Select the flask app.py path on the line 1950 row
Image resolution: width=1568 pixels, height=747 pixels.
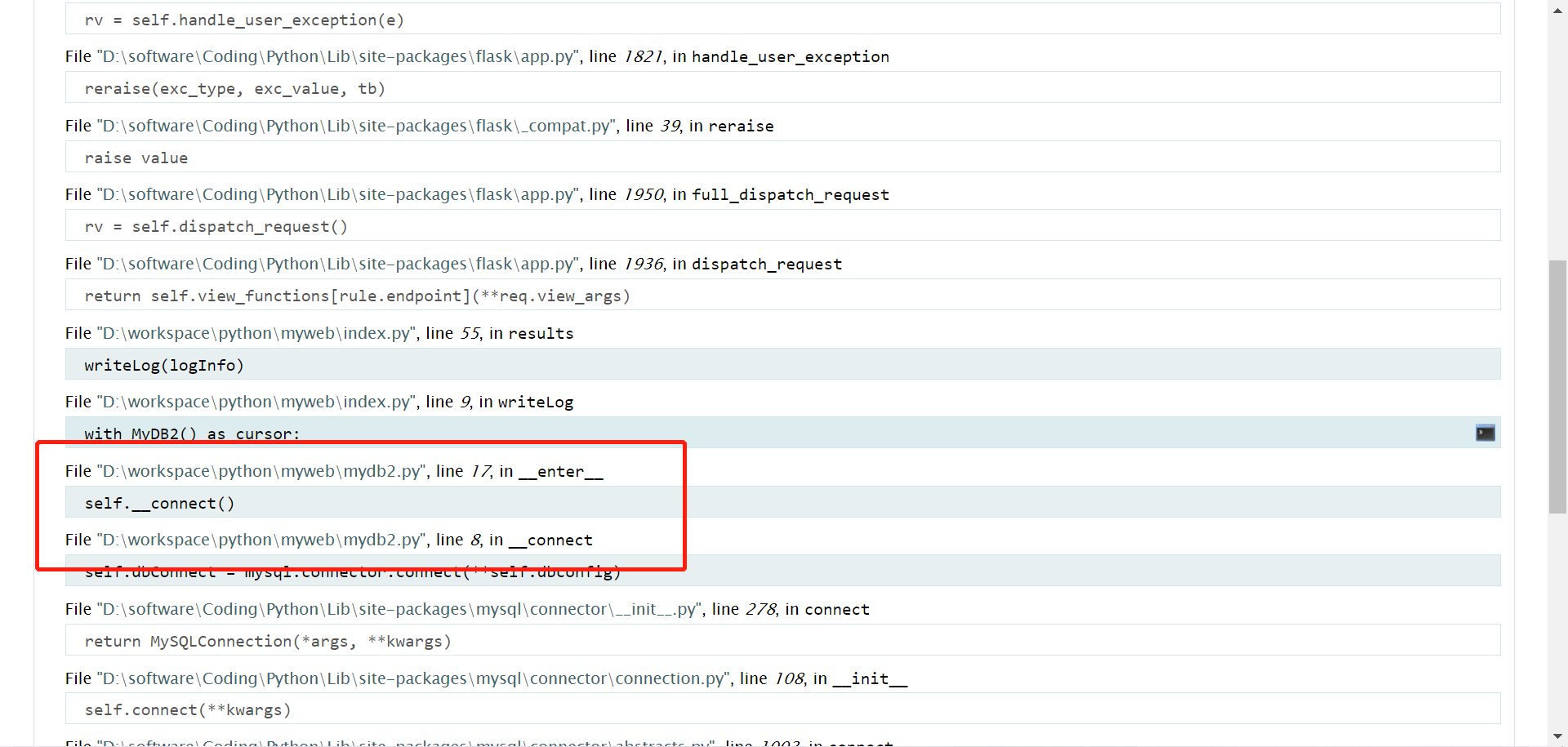tap(338, 194)
